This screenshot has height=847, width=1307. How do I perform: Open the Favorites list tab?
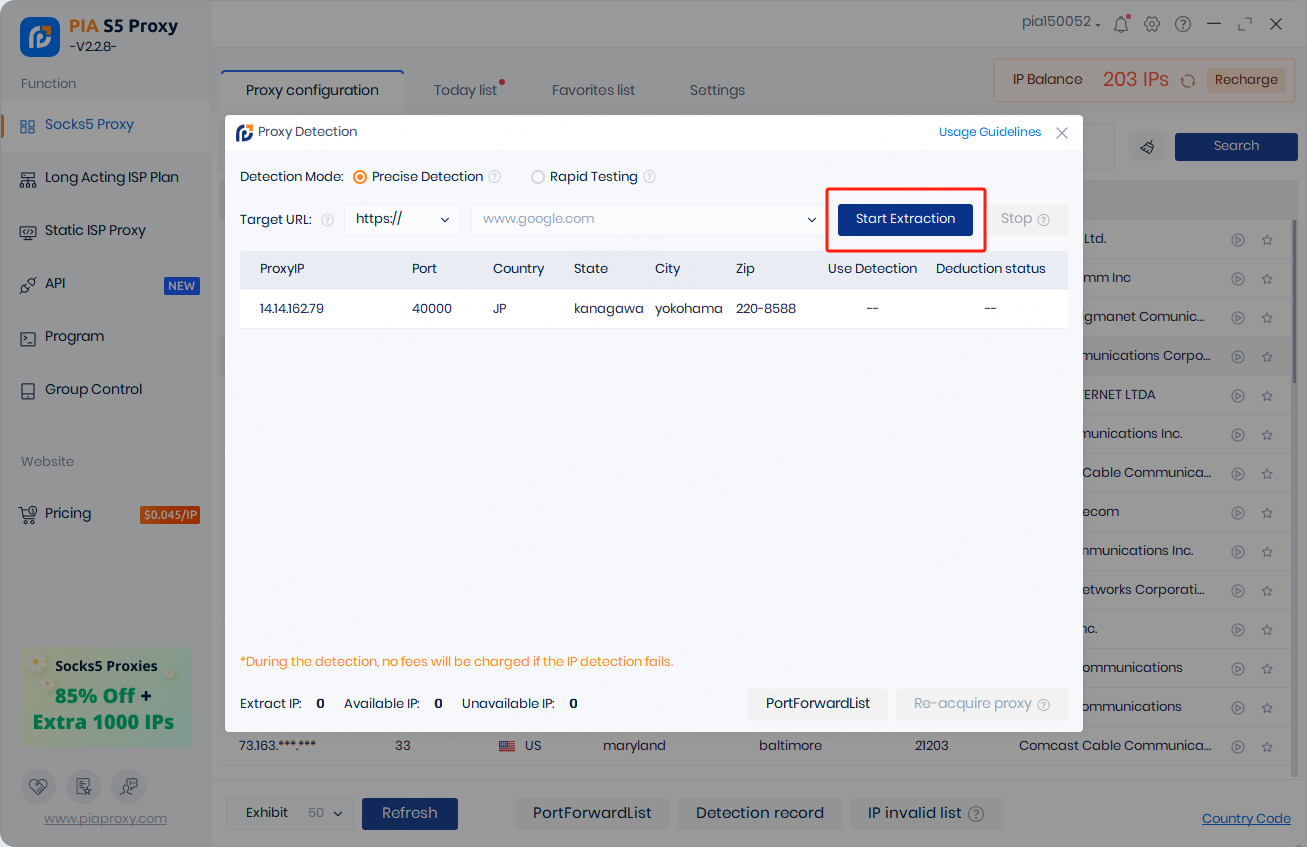pyautogui.click(x=593, y=90)
